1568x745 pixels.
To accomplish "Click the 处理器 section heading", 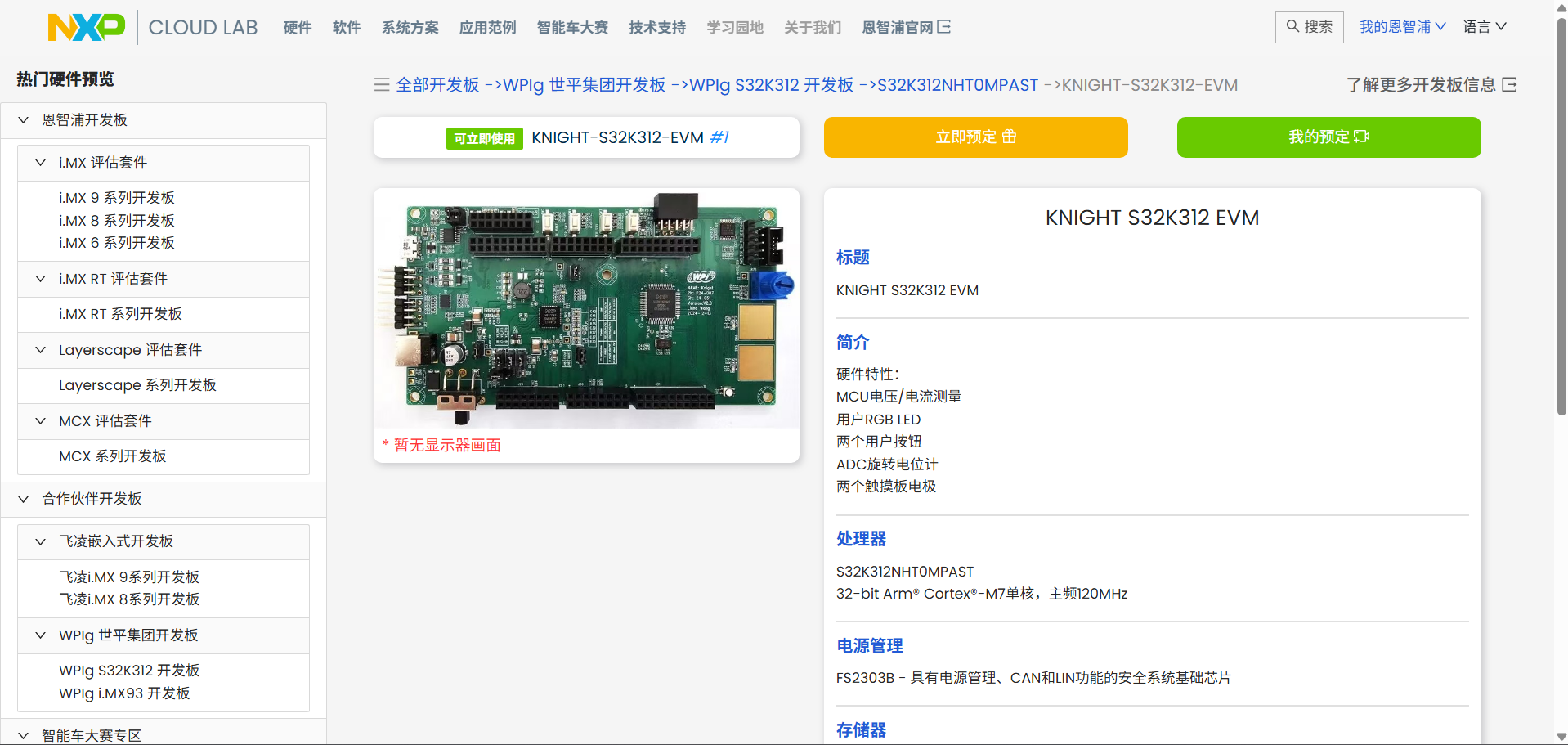I will [x=861, y=539].
